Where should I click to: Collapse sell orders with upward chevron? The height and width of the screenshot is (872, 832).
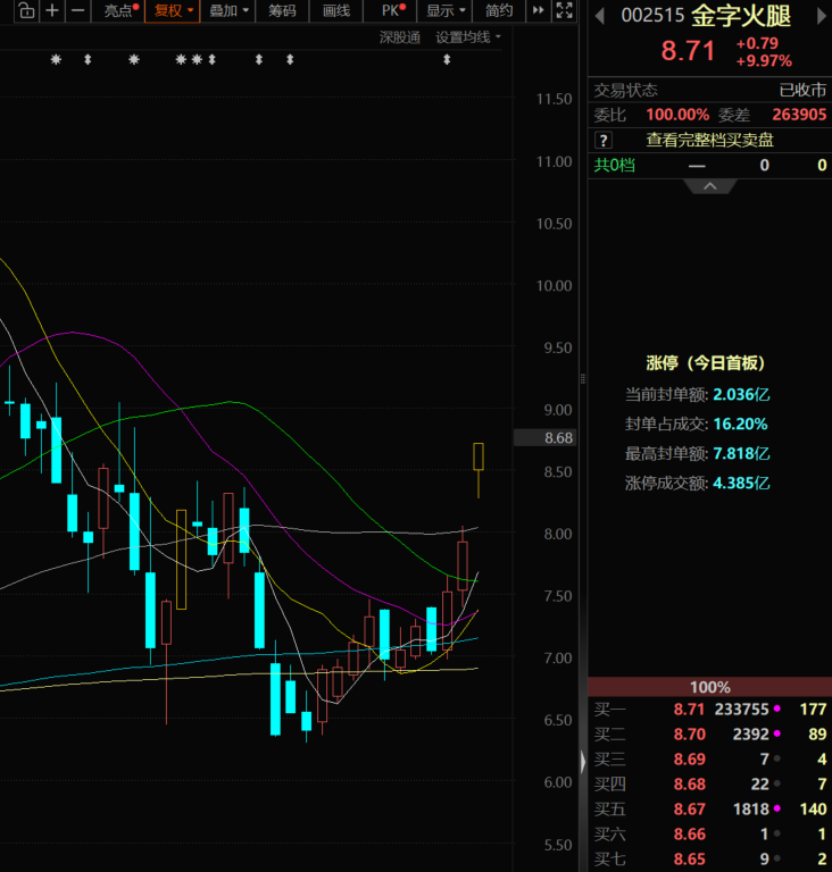tap(710, 187)
